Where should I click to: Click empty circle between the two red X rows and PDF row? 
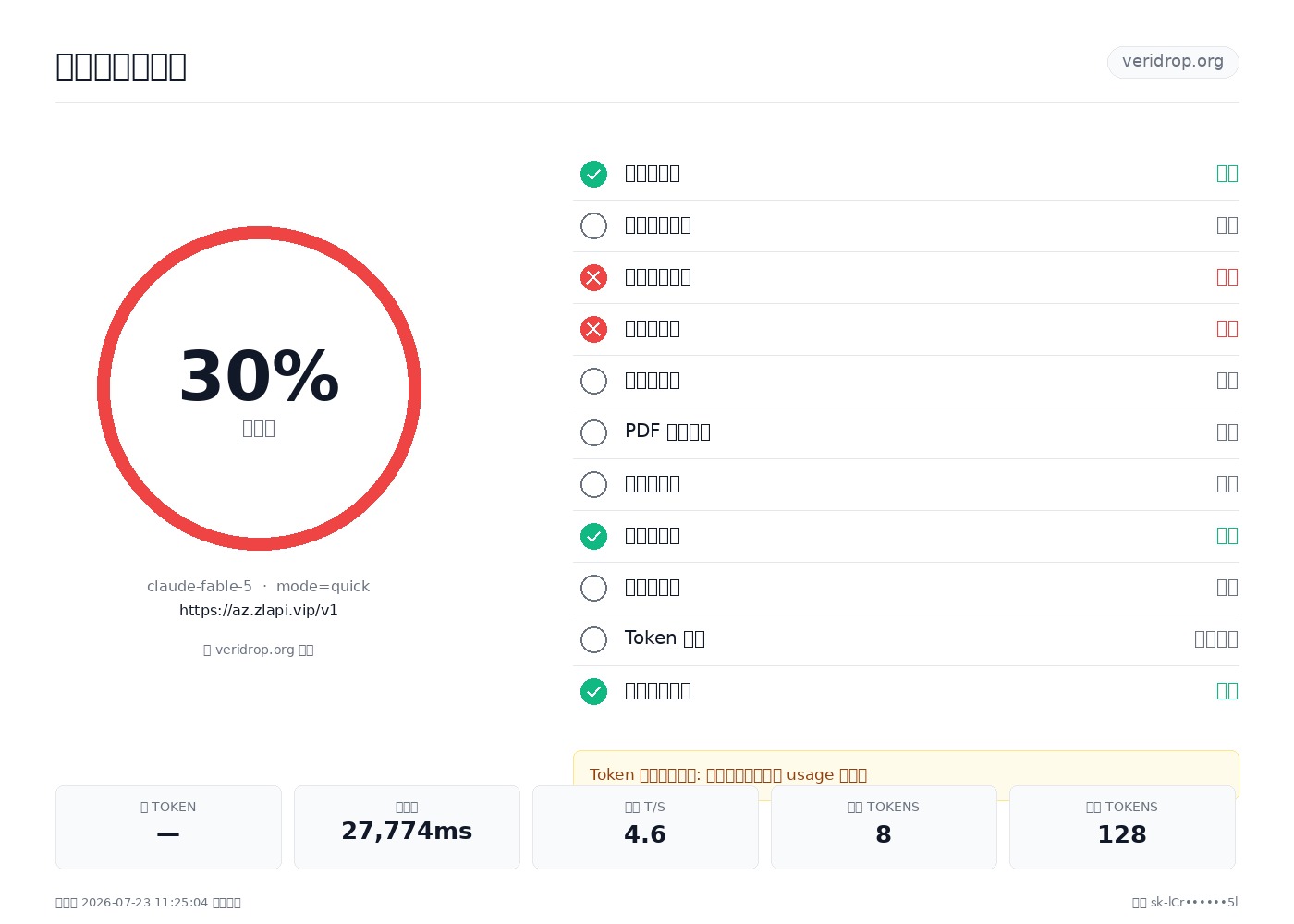(593, 381)
